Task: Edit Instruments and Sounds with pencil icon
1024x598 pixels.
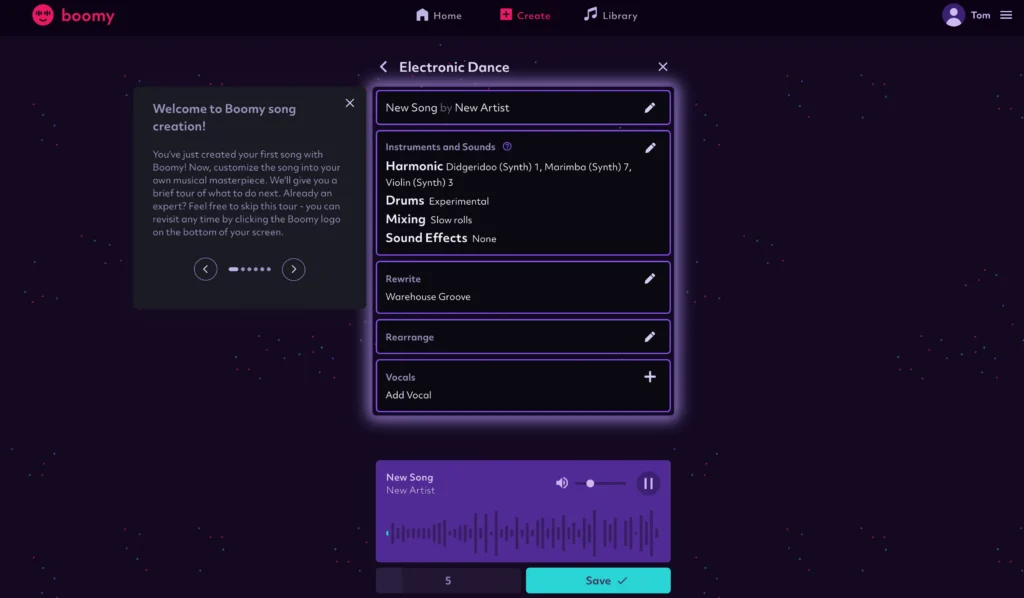Action: [x=650, y=148]
